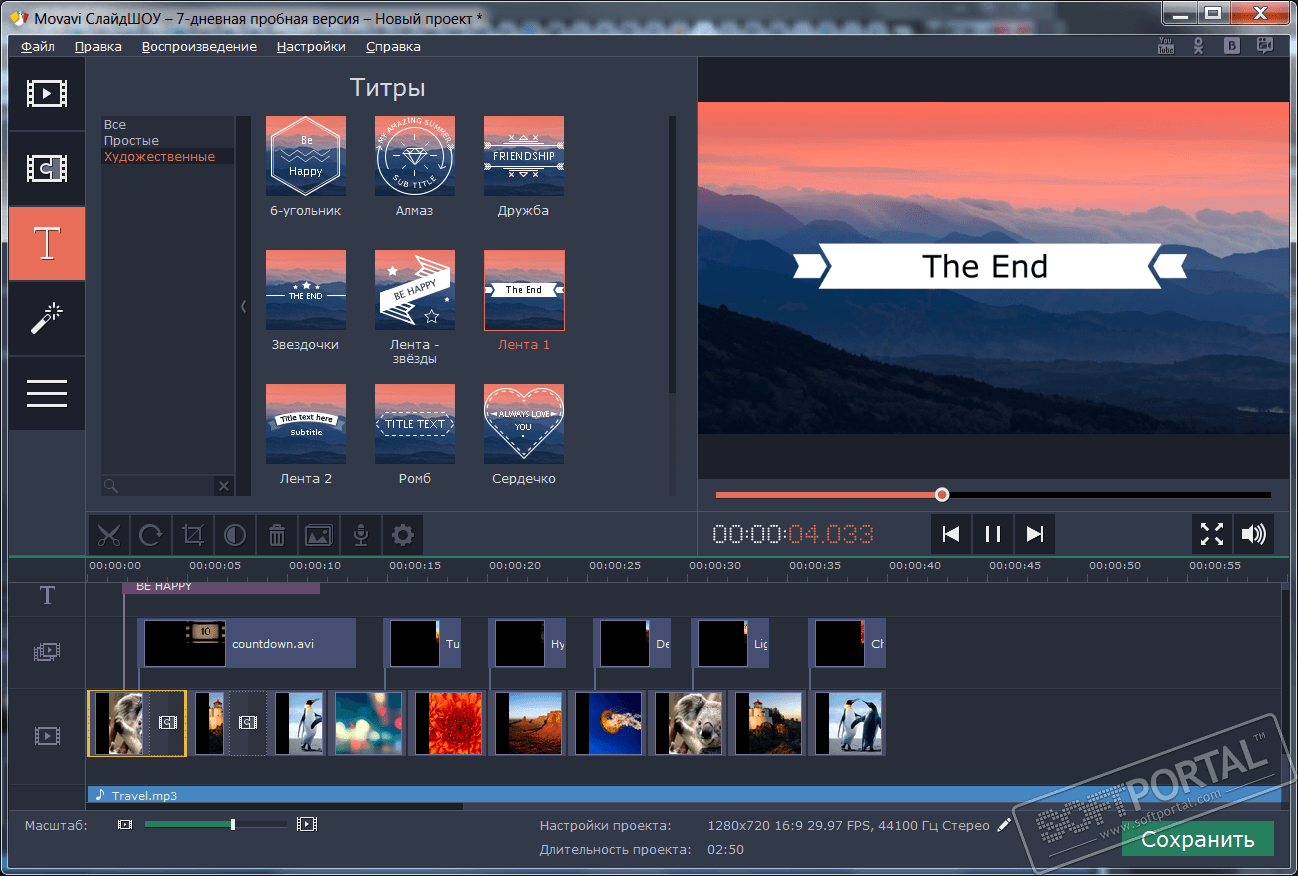Open the Filters magic wand tab
The height and width of the screenshot is (876, 1298).
47,319
